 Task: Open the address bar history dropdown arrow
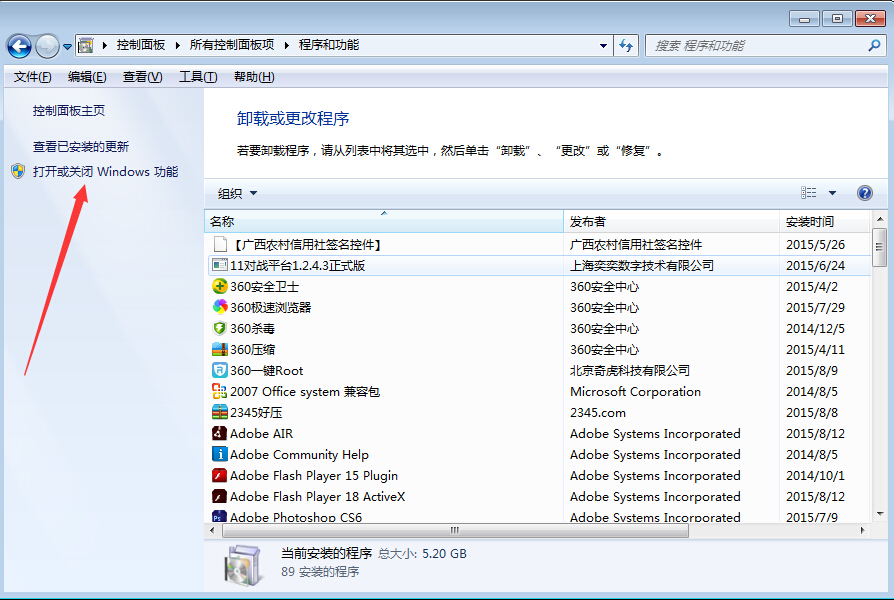603,46
